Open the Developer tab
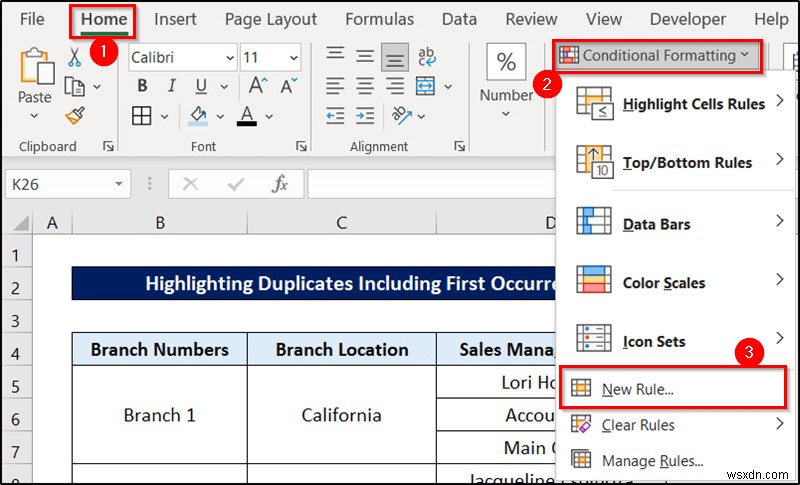The height and width of the screenshot is (485, 800). tap(688, 19)
